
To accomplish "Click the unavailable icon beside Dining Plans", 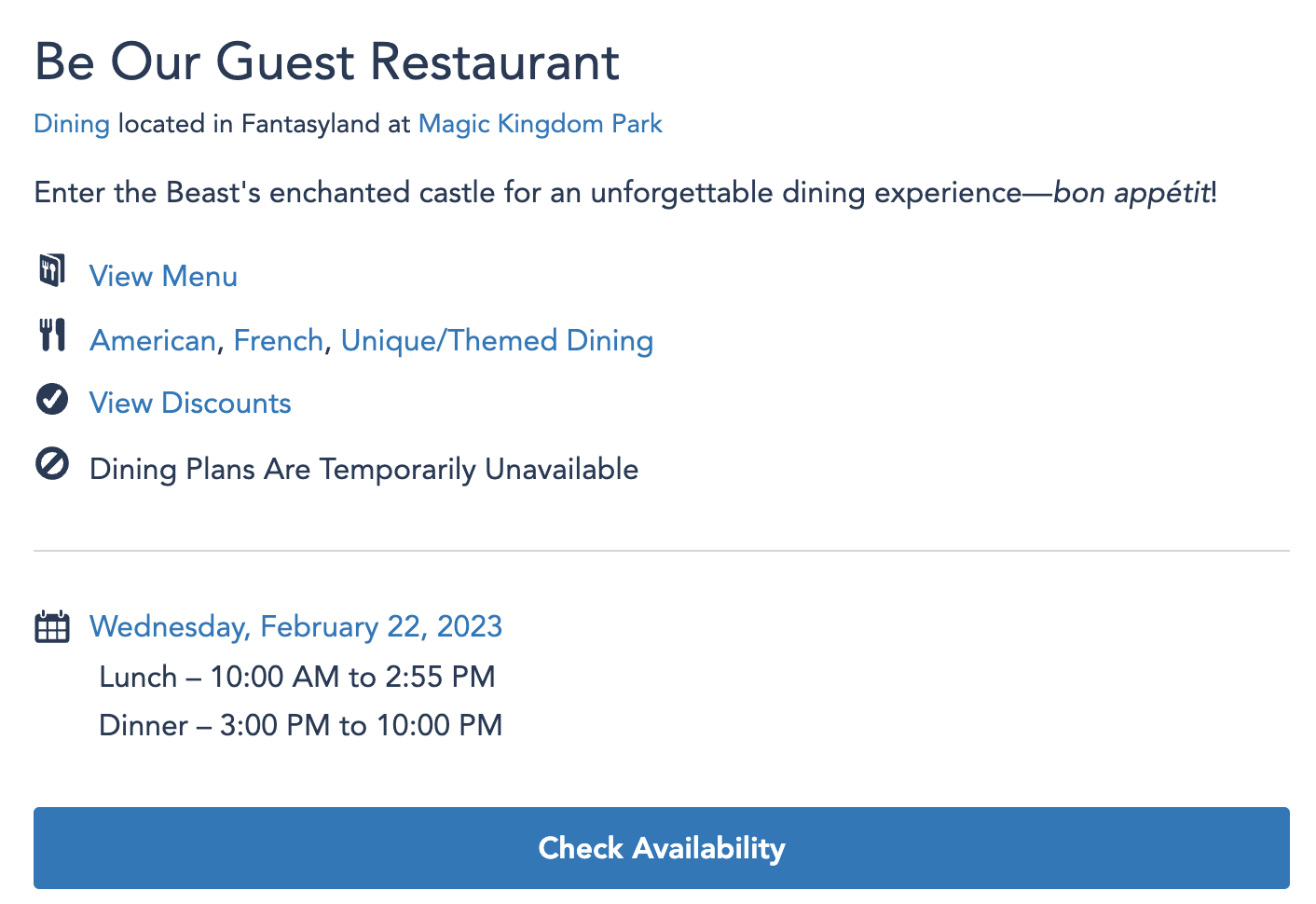I will pos(52,463).
